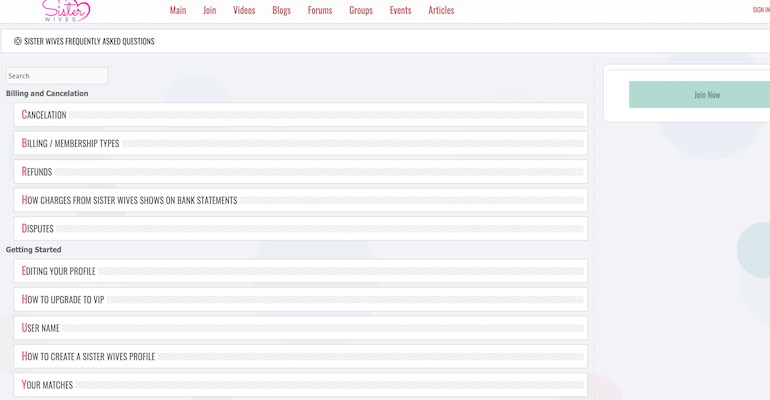Select Groups in navigation bar
This screenshot has height=400, width=770.
(x=361, y=11)
